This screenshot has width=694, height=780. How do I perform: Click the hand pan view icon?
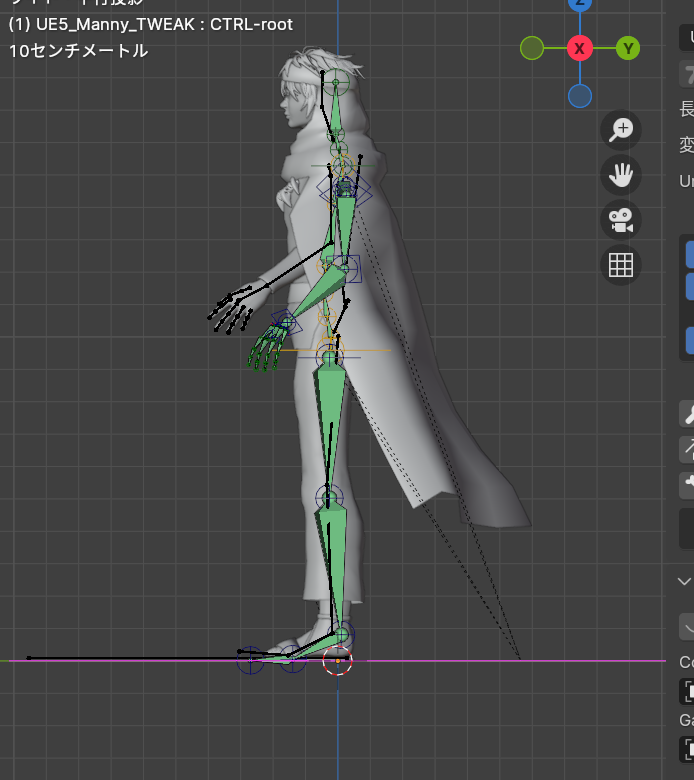point(621,175)
